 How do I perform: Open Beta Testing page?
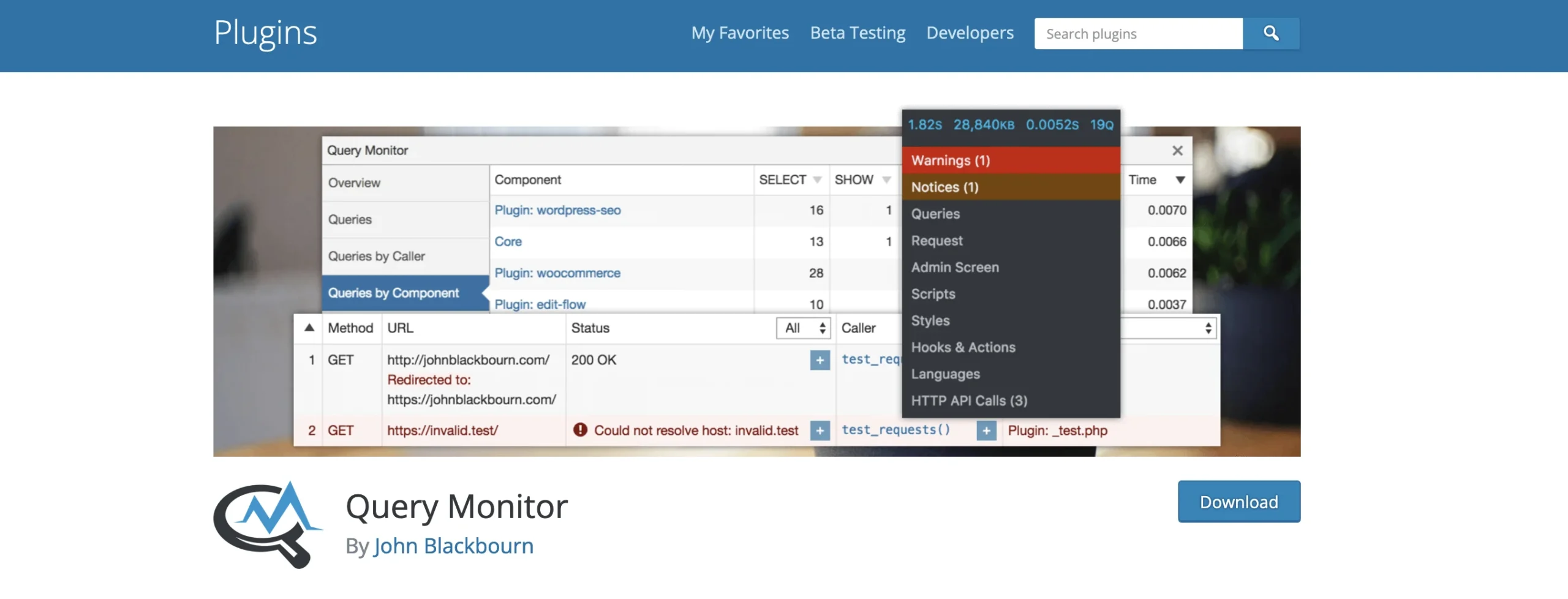click(x=858, y=33)
